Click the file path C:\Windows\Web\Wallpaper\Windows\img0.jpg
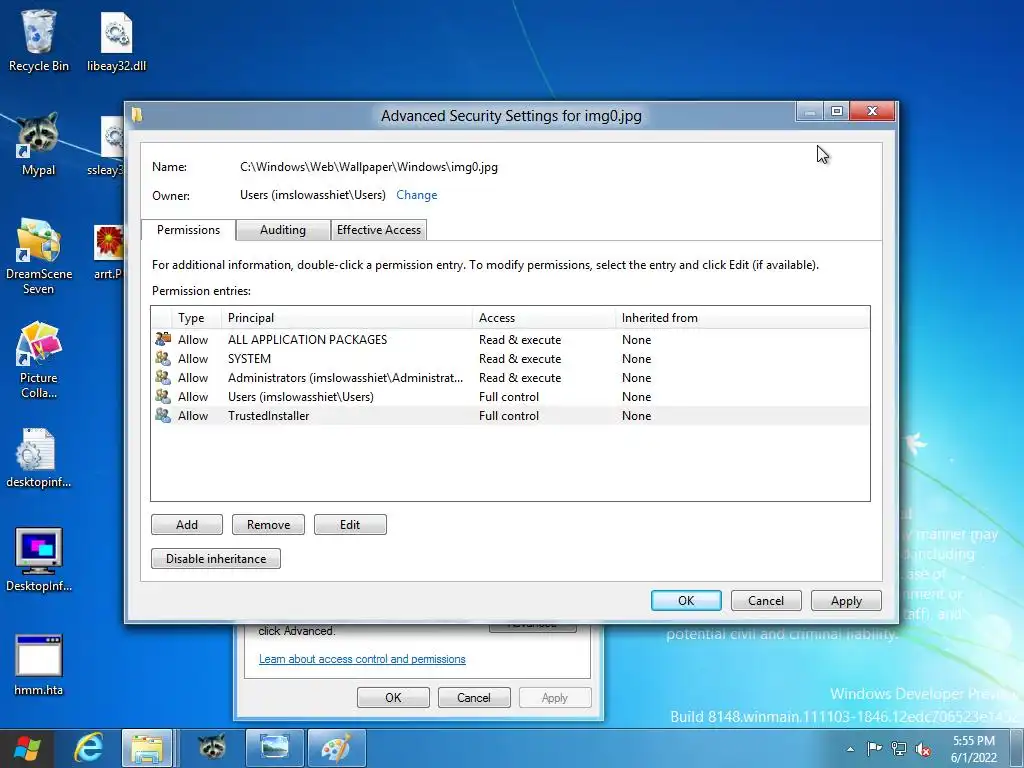The height and width of the screenshot is (768, 1024). click(369, 167)
